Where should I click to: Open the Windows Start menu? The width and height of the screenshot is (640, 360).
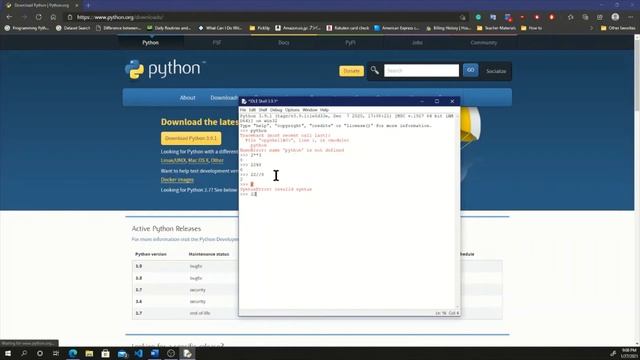pos(8,353)
